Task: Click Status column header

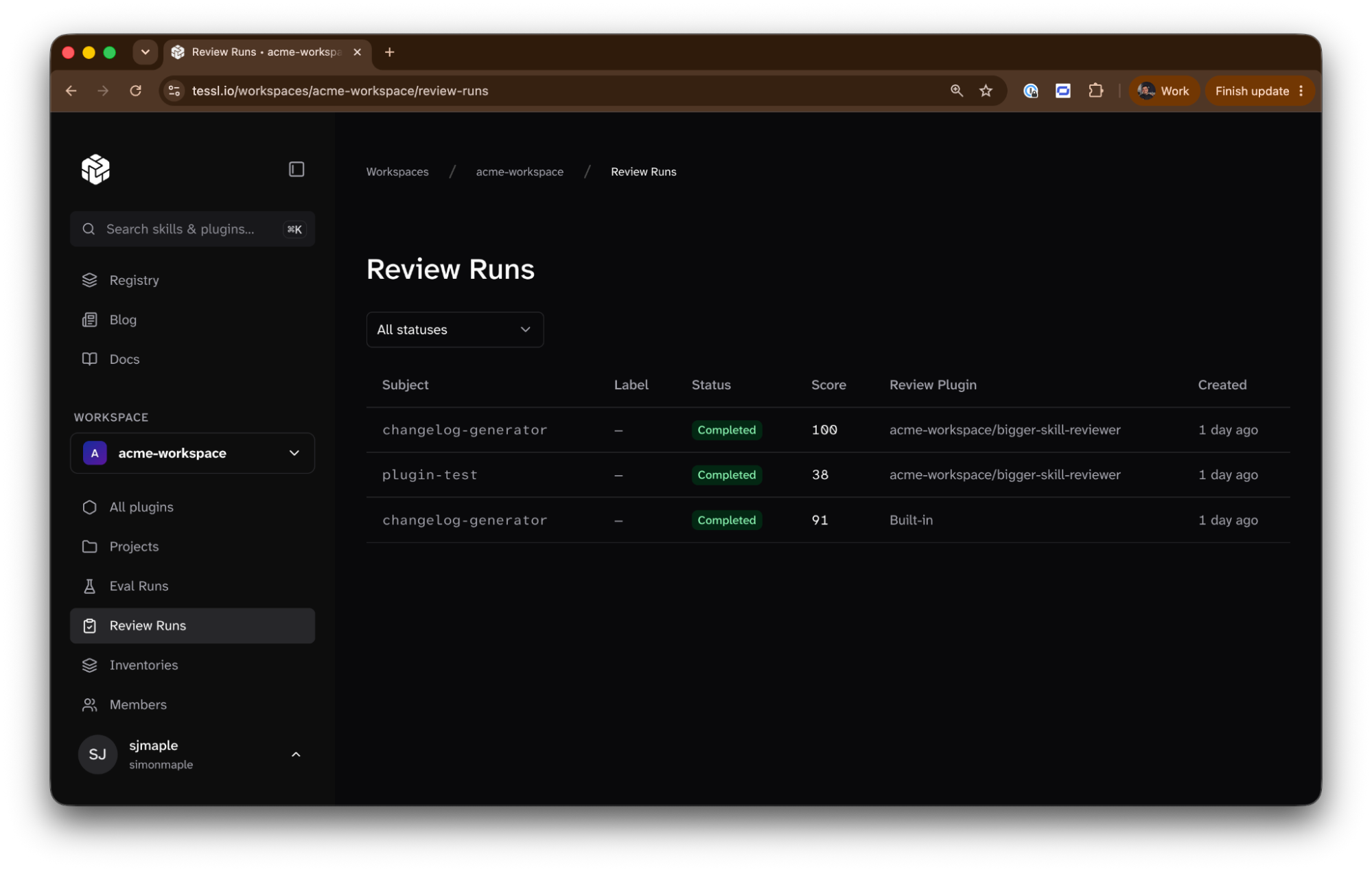Action: point(711,385)
